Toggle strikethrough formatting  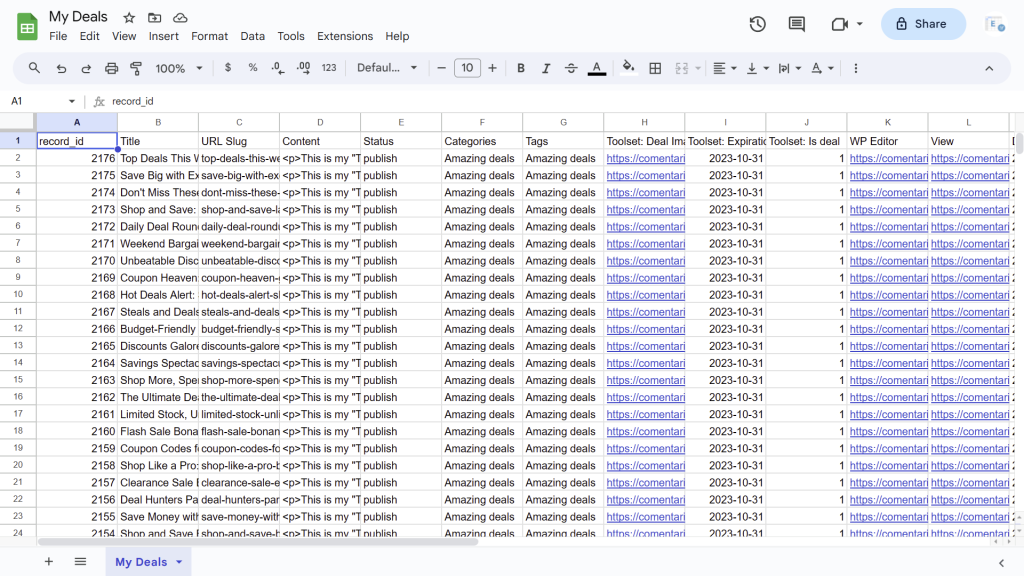571,68
